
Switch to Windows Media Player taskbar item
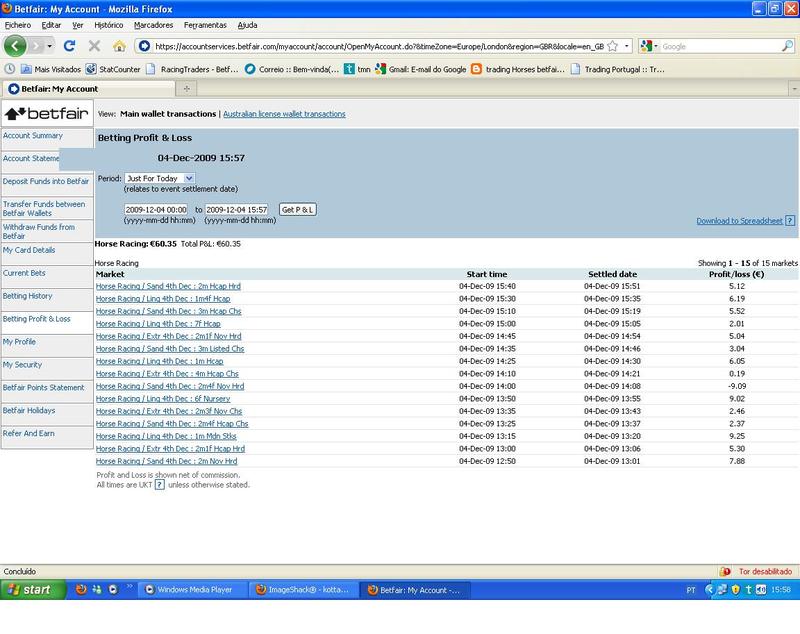[x=193, y=590]
